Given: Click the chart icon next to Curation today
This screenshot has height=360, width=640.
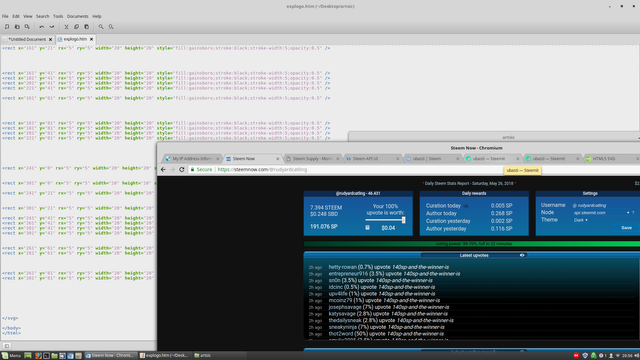Looking at the screenshot, I should (466, 206).
